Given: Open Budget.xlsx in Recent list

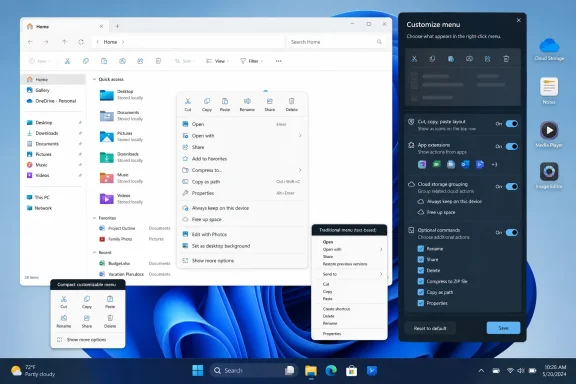Looking at the screenshot, I should point(119,263).
